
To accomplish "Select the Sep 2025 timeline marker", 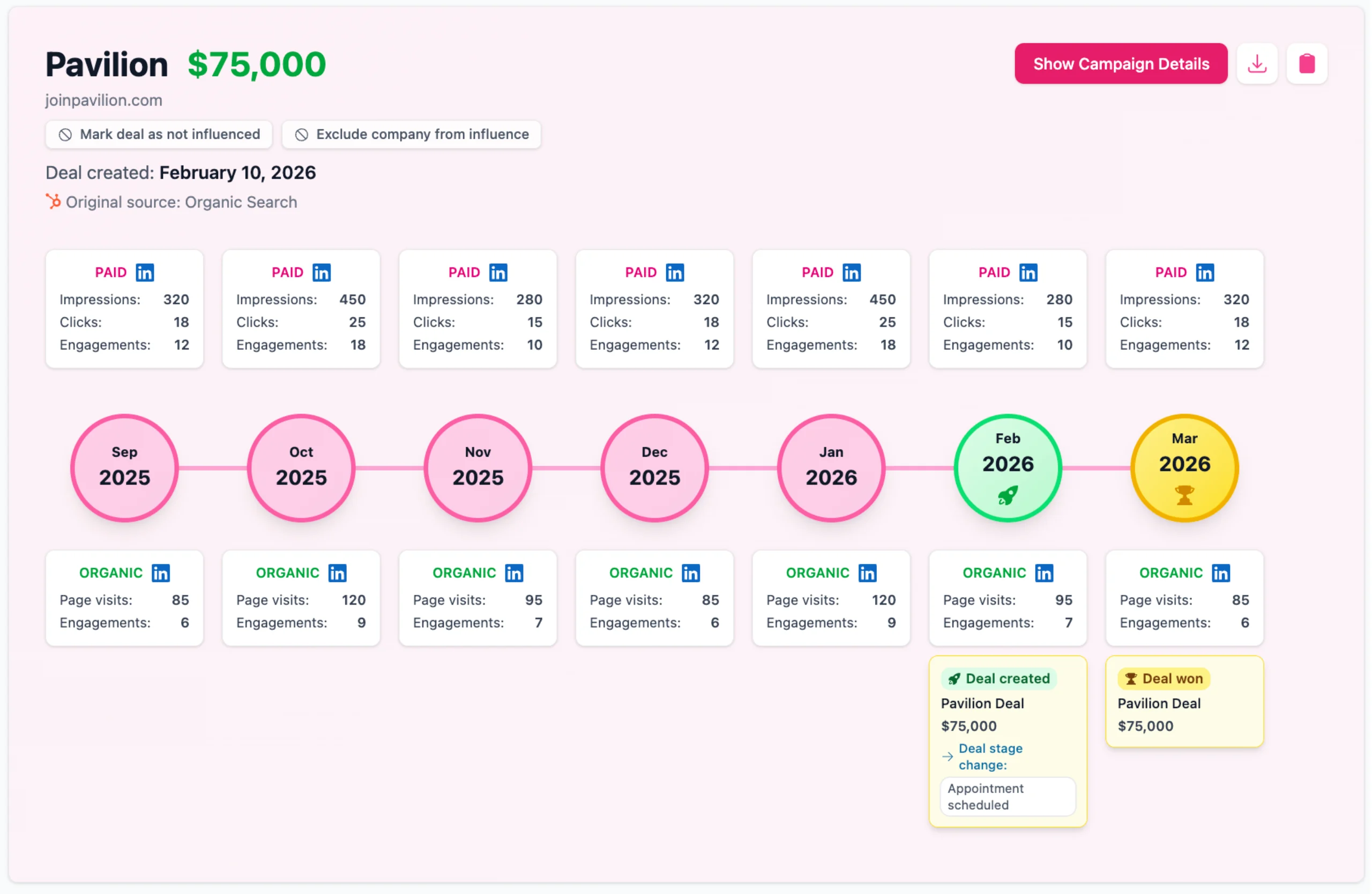I will pos(124,468).
